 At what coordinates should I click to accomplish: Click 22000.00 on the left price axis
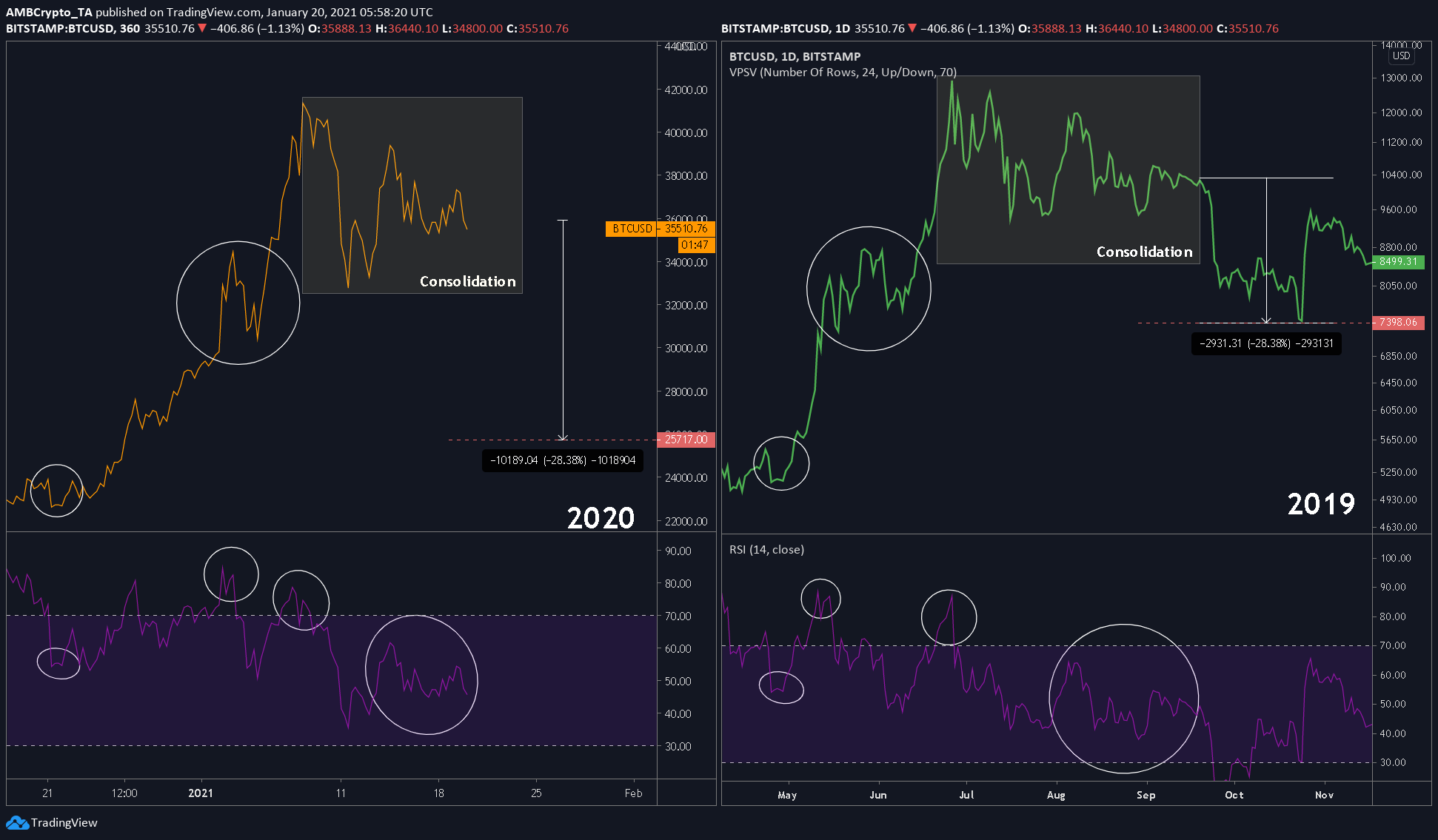686,522
